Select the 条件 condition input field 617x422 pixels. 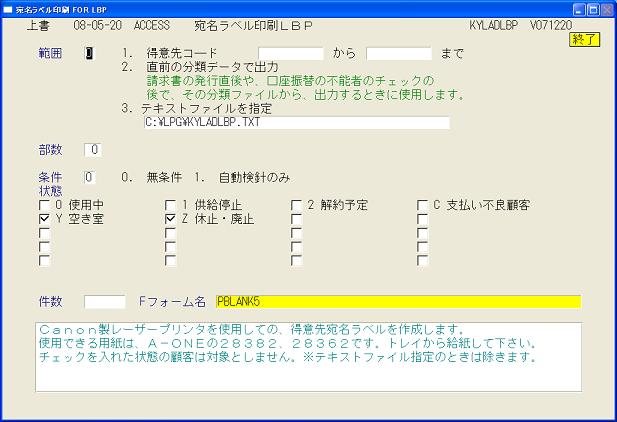[x=90, y=178]
